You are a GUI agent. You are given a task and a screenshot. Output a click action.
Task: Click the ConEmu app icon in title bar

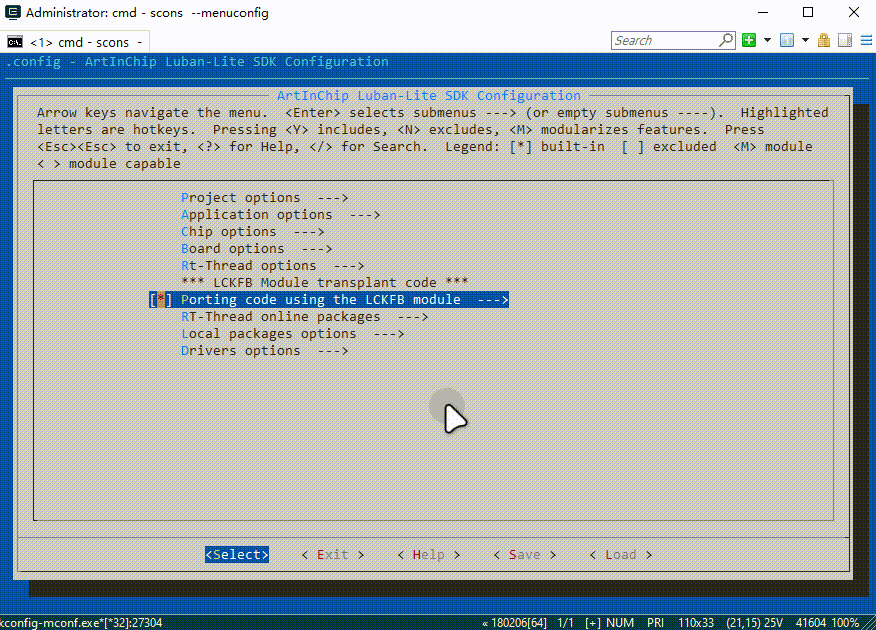click(11, 13)
